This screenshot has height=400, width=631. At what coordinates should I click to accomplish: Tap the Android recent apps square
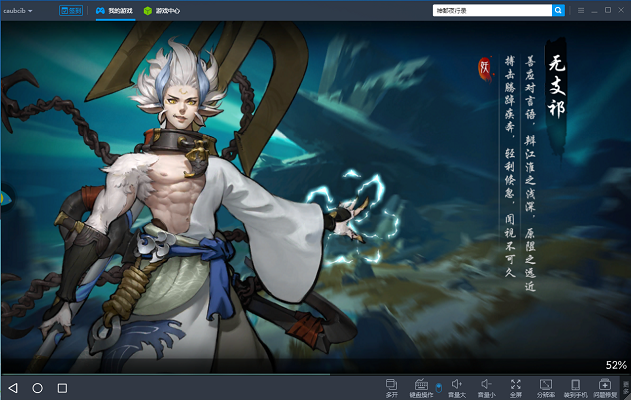(62, 388)
